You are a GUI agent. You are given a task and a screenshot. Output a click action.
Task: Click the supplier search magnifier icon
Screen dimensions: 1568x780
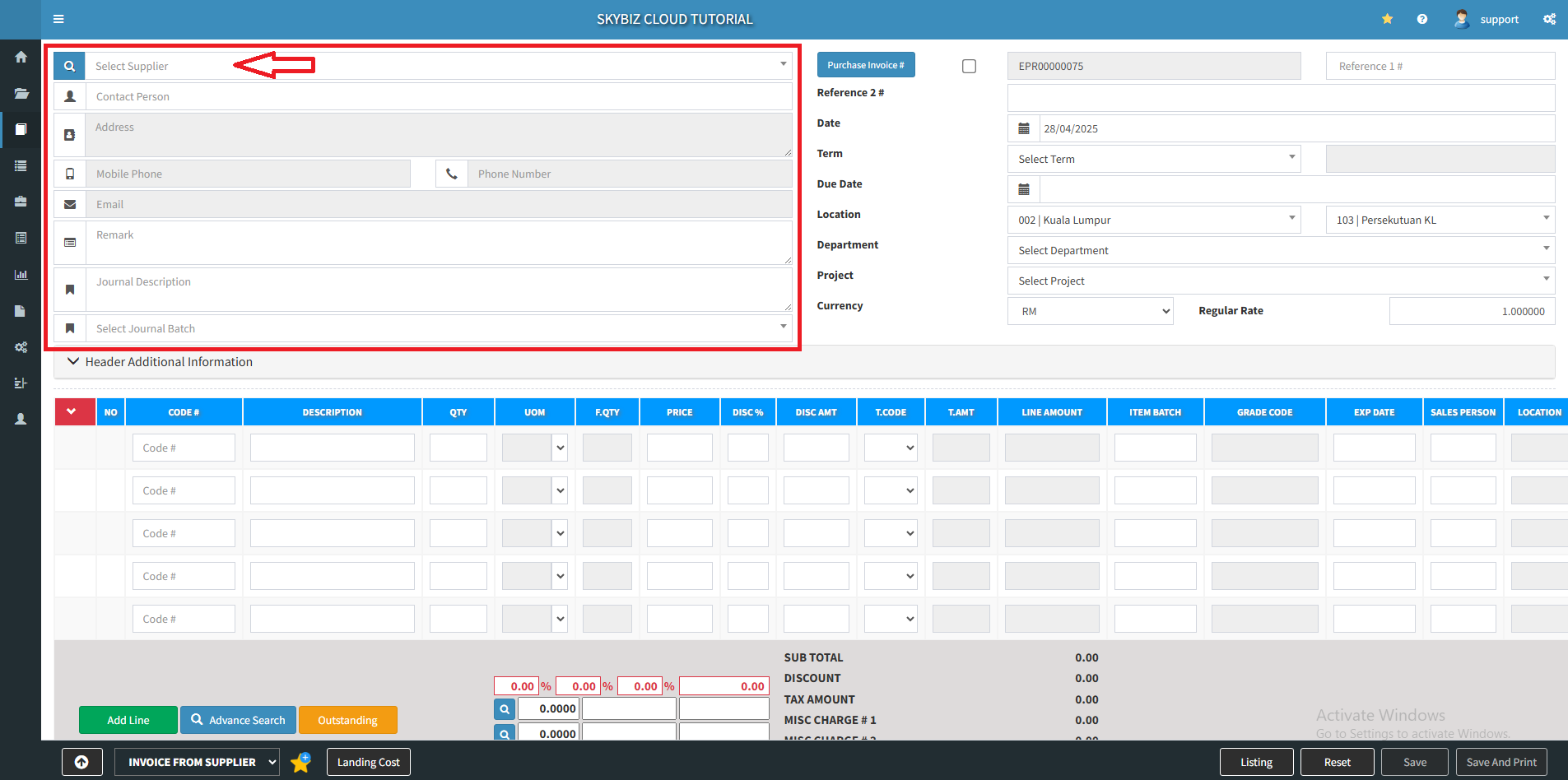[x=69, y=66]
